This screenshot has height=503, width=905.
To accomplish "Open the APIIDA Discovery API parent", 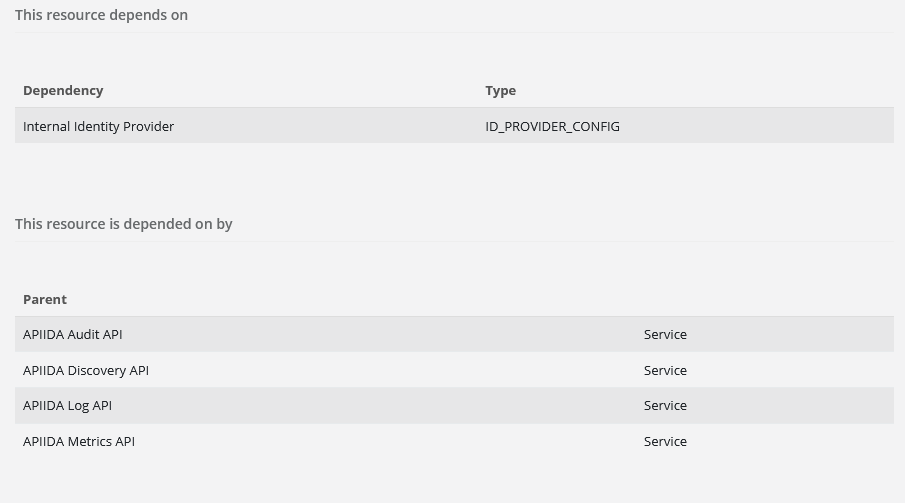I will [x=85, y=370].
